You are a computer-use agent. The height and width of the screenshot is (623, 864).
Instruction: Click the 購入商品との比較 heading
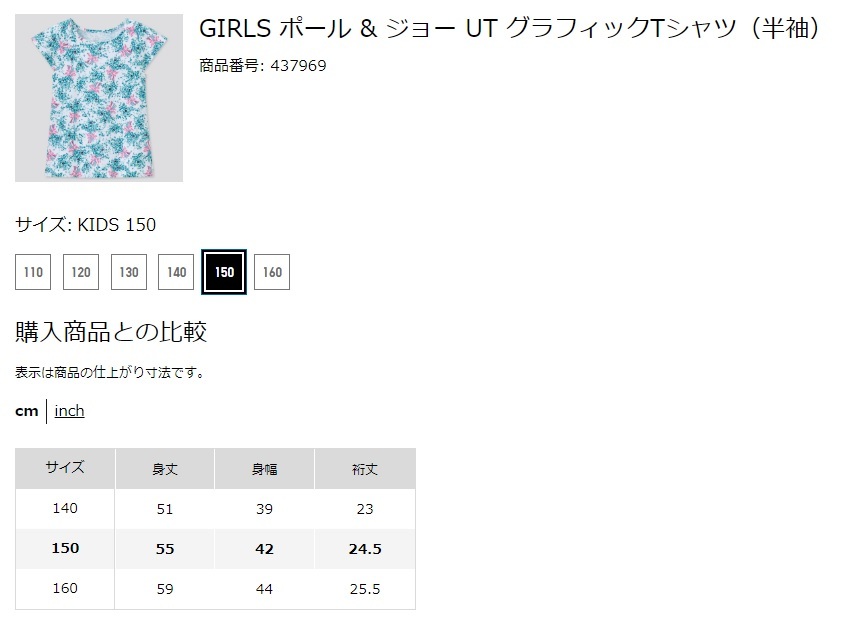pyautogui.click(x=111, y=332)
